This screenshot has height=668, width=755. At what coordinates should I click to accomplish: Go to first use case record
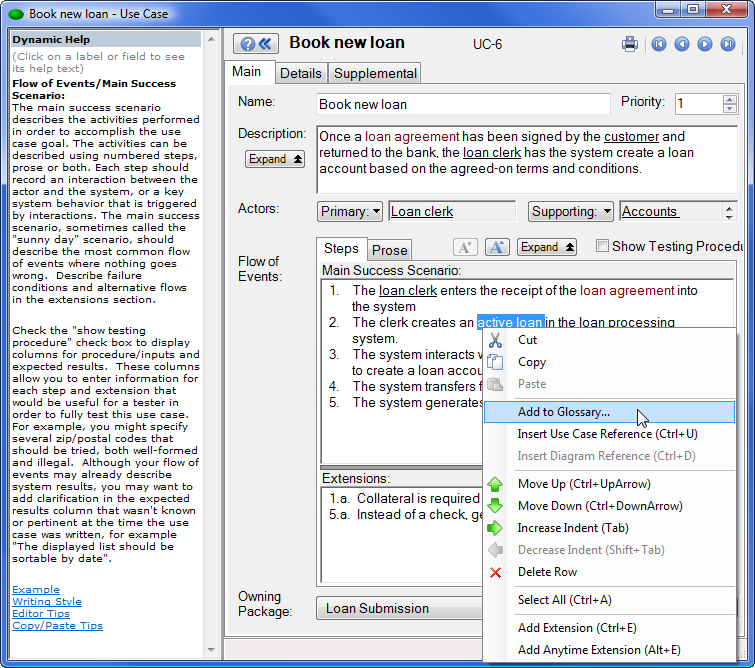(x=659, y=44)
